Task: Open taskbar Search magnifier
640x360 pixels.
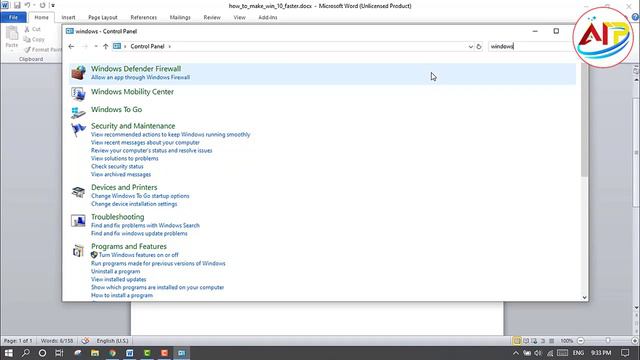Action: tap(25, 353)
